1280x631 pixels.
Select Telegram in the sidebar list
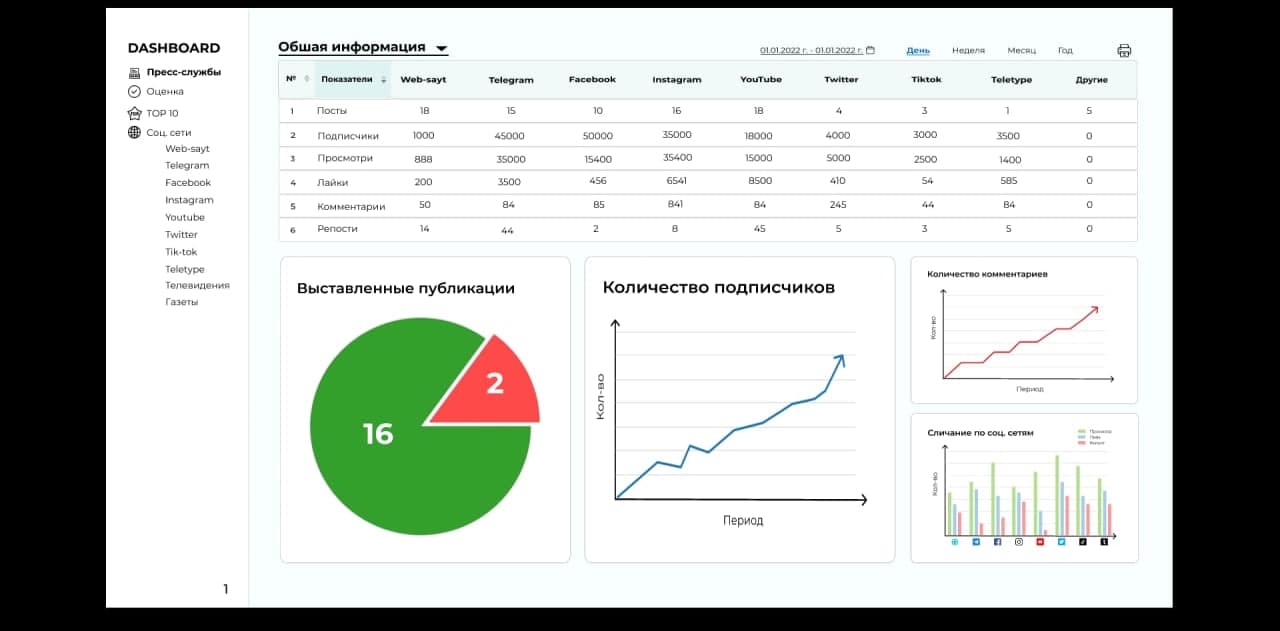[x=187, y=165]
